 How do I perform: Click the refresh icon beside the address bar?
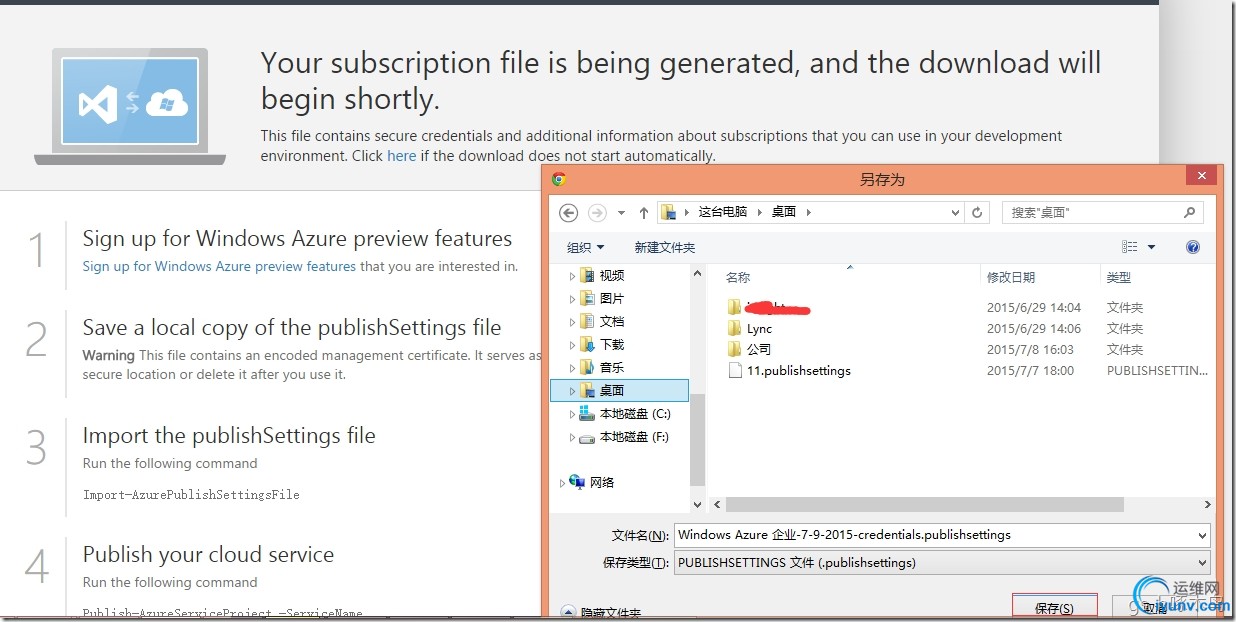[978, 212]
